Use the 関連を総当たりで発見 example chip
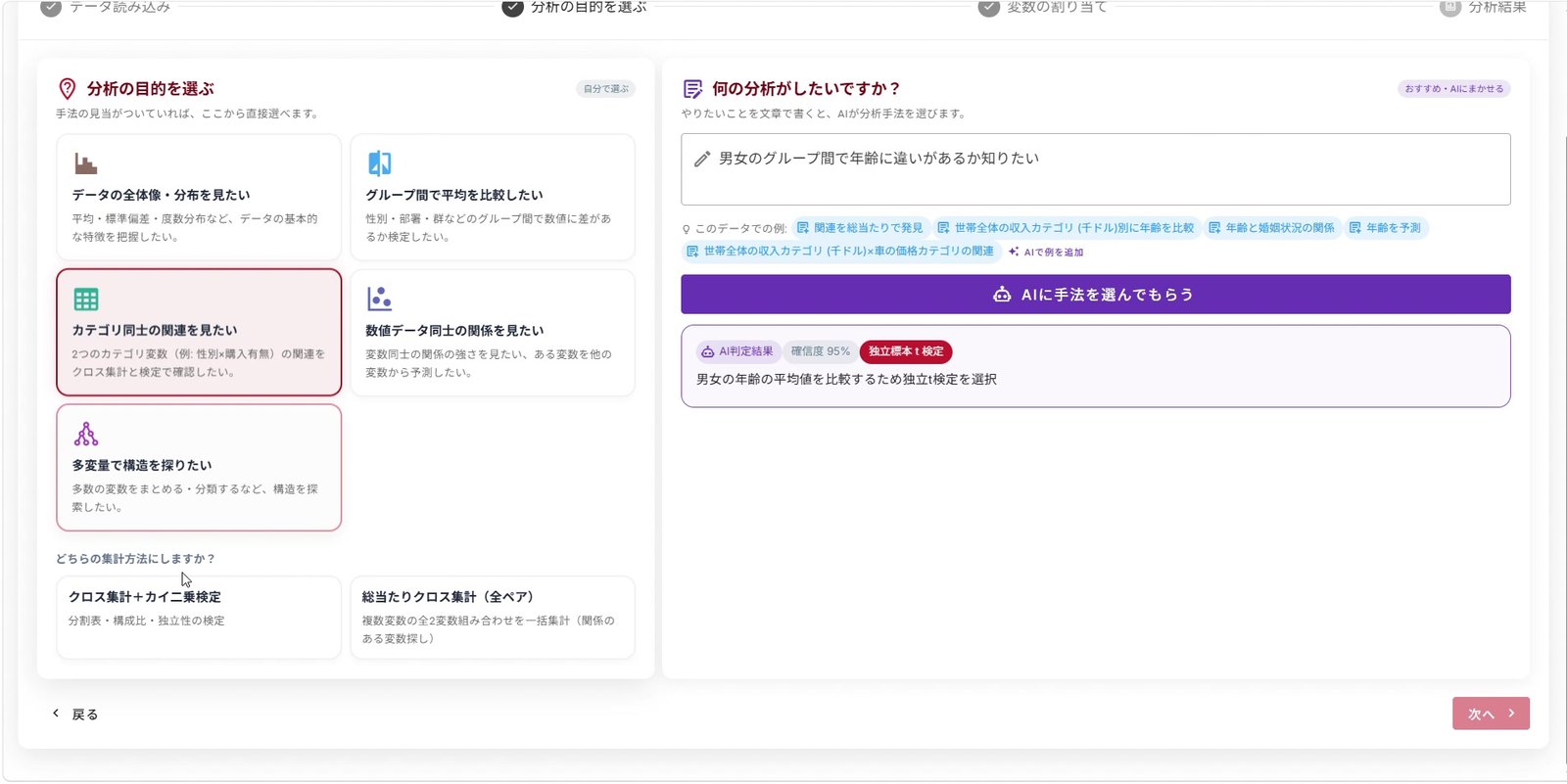1567x784 pixels. point(860,228)
